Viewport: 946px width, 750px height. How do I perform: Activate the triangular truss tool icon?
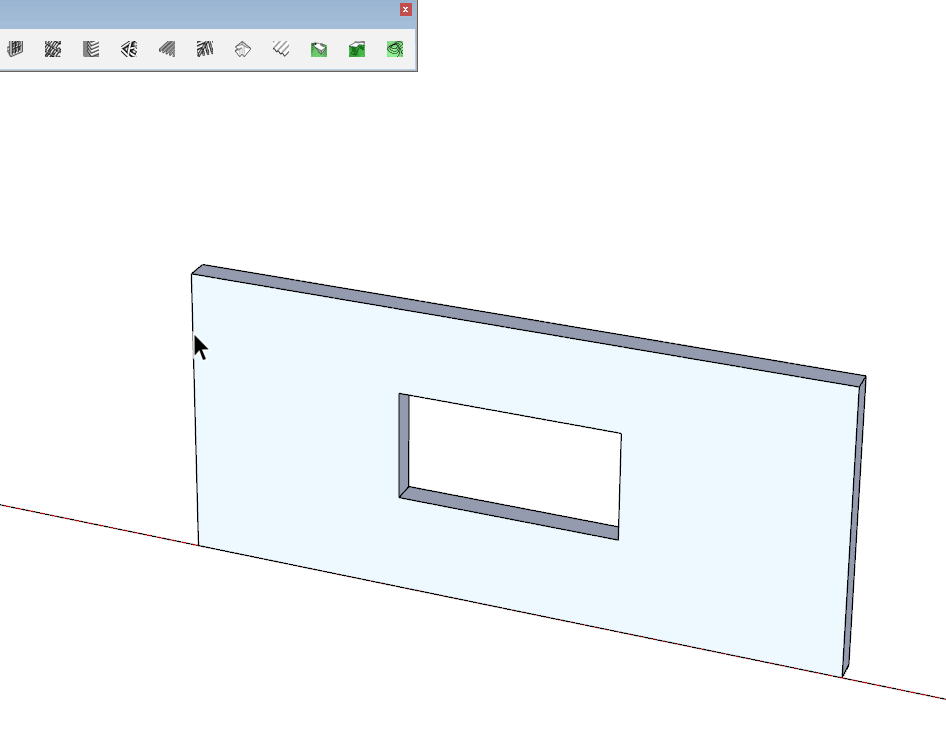pos(129,49)
